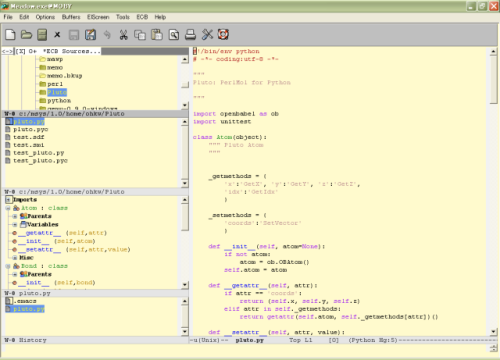Screen dimensions: 500x360
Task: Open test.smi in the sources list
Action: (x=29, y=145)
